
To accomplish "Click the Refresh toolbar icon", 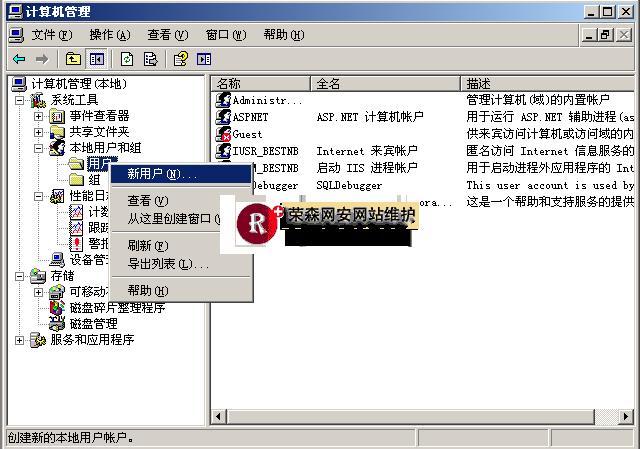I will coord(127,59).
